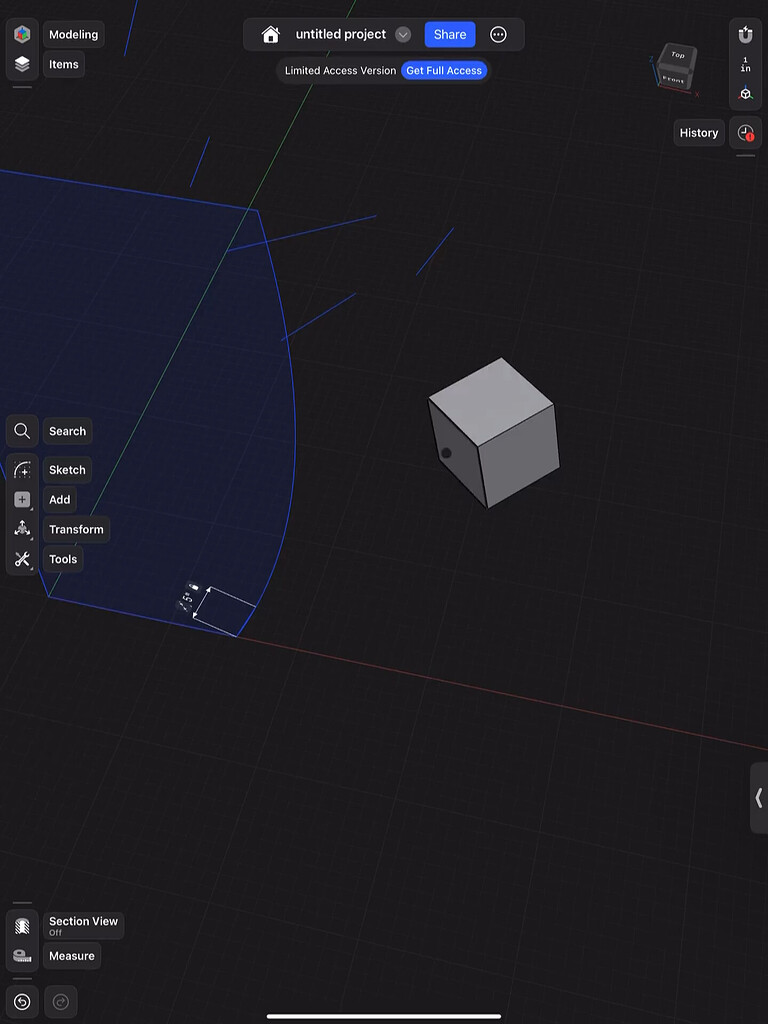The image size is (768, 1024).
Task: Share the project
Action: [450, 35]
